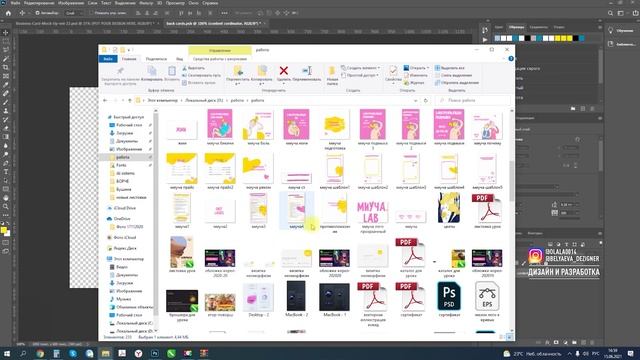Go up one folder level in Explorer

click(x=130, y=100)
